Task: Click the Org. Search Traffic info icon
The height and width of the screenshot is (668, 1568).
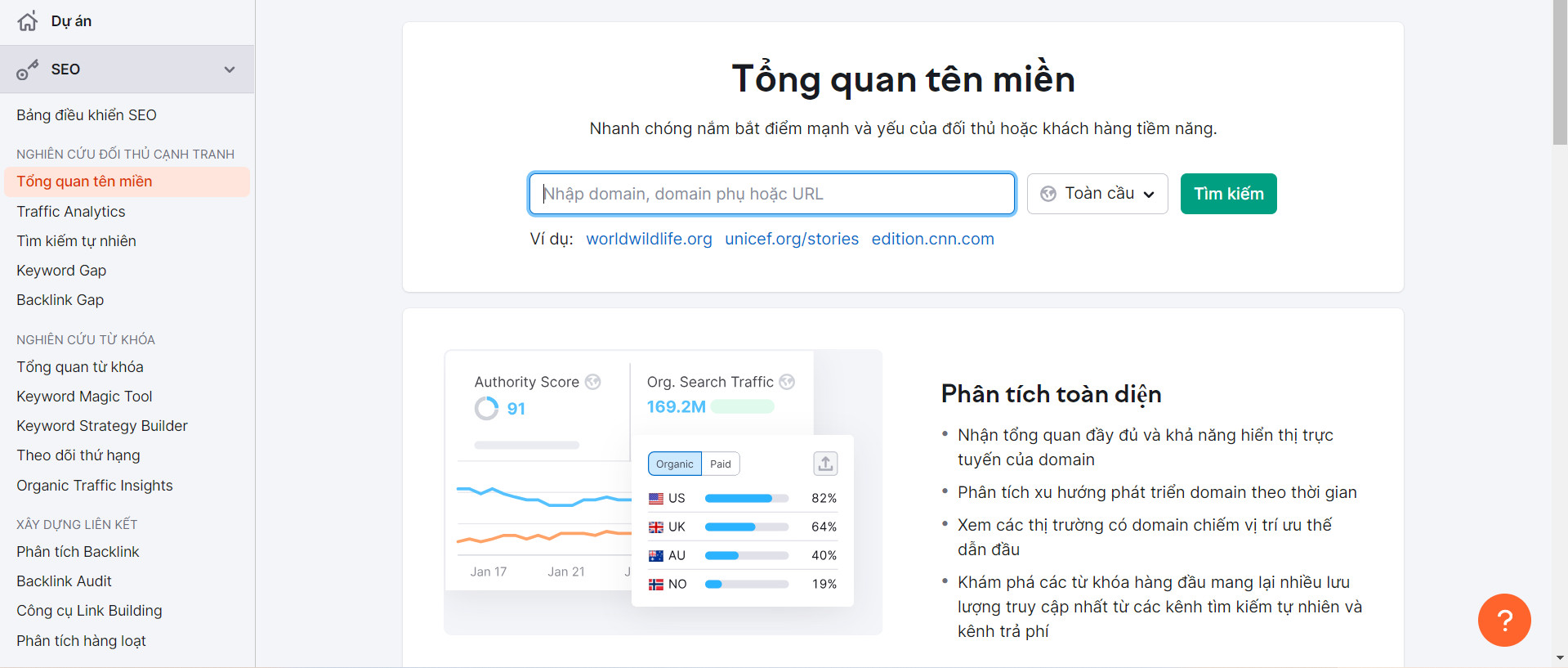Action: pos(787,382)
